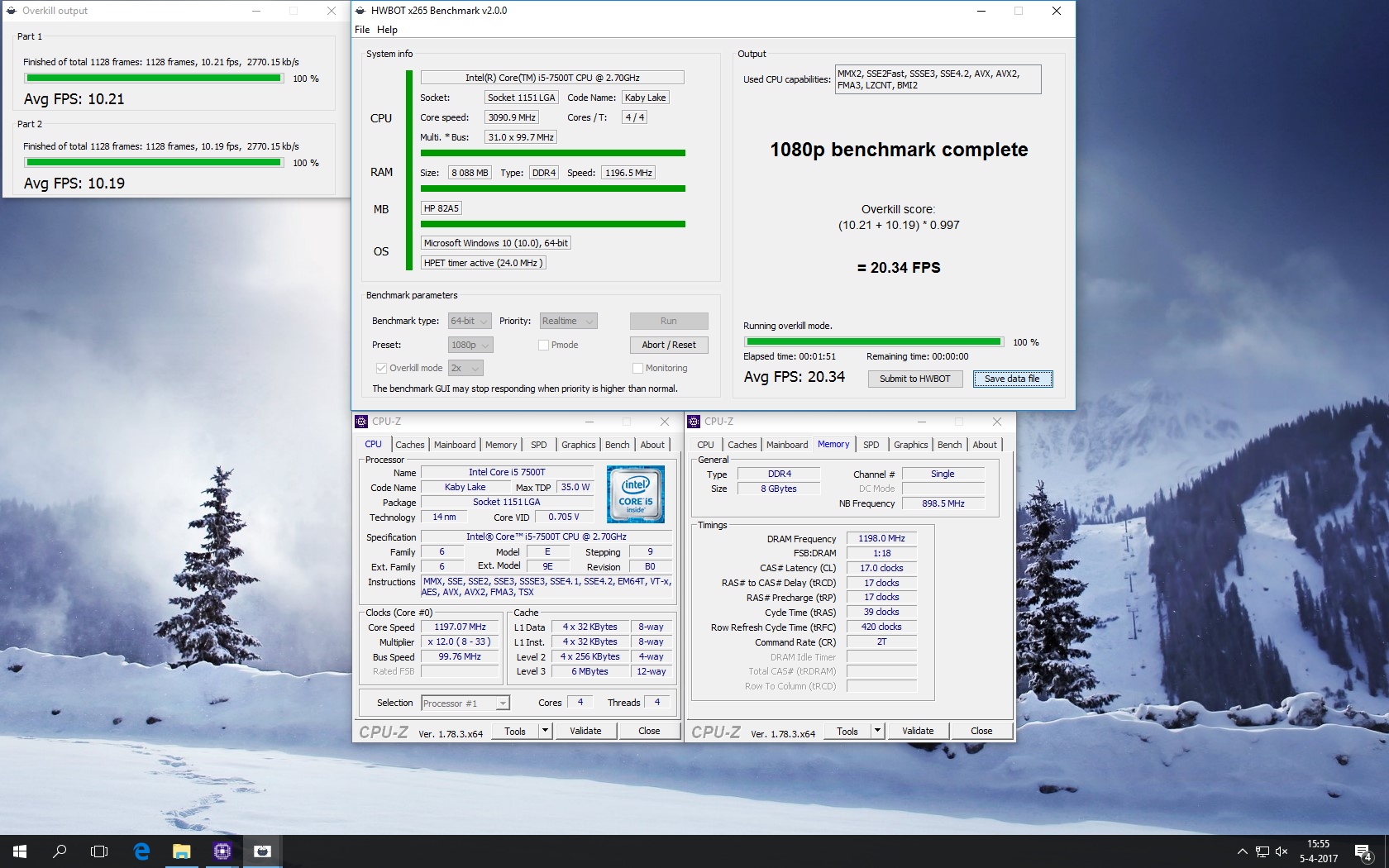Switch to SPD tab in right CPU-Z
The width and height of the screenshot is (1389, 868).
coord(871,445)
